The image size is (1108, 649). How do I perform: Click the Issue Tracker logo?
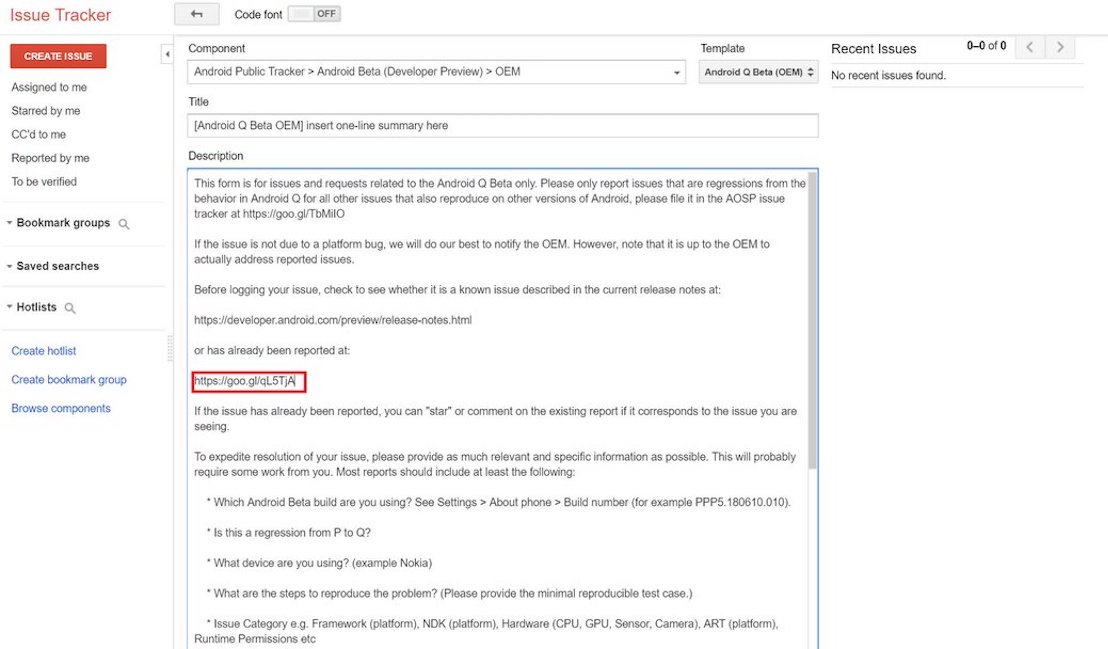click(x=60, y=15)
